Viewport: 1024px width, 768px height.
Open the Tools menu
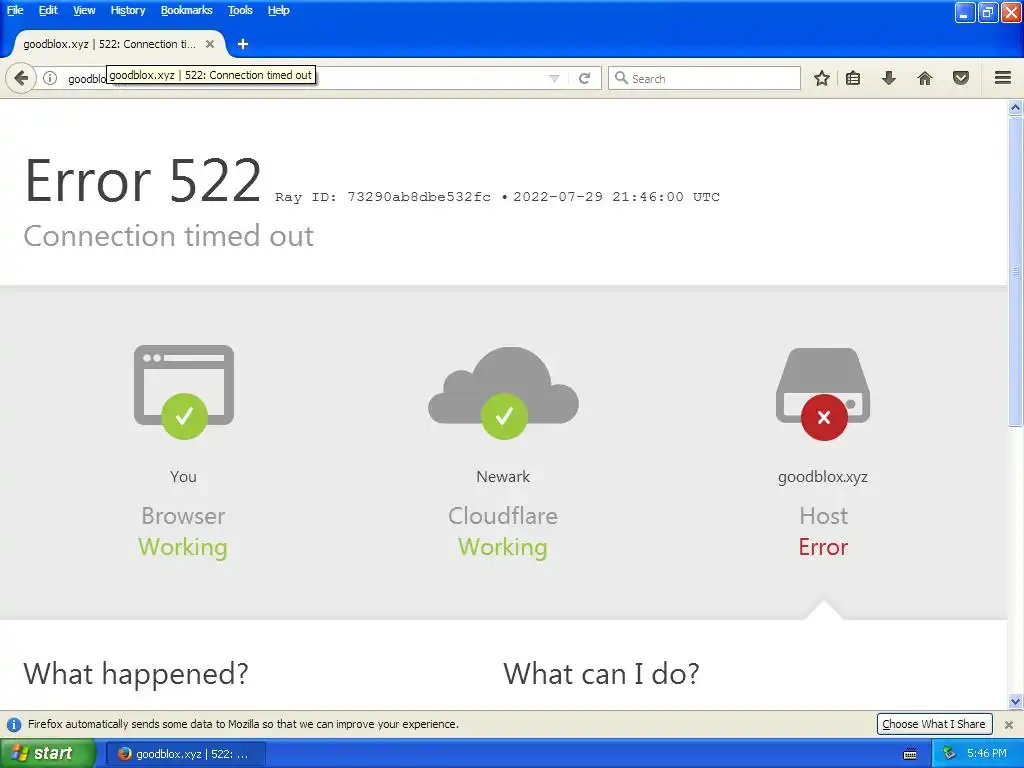coord(240,10)
